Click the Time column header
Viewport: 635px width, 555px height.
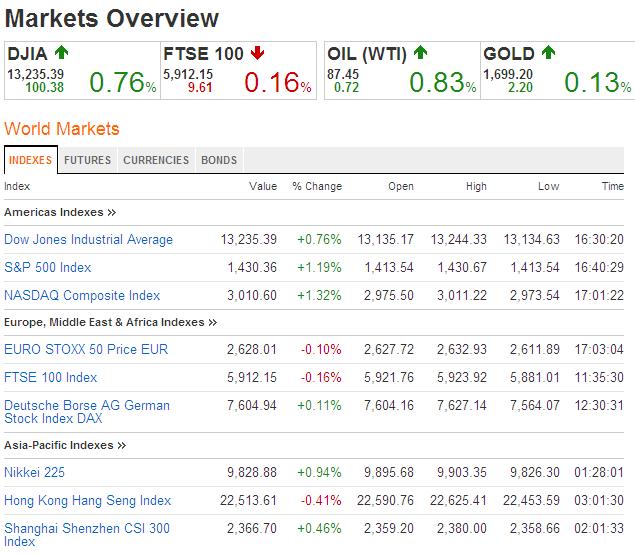pos(613,186)
